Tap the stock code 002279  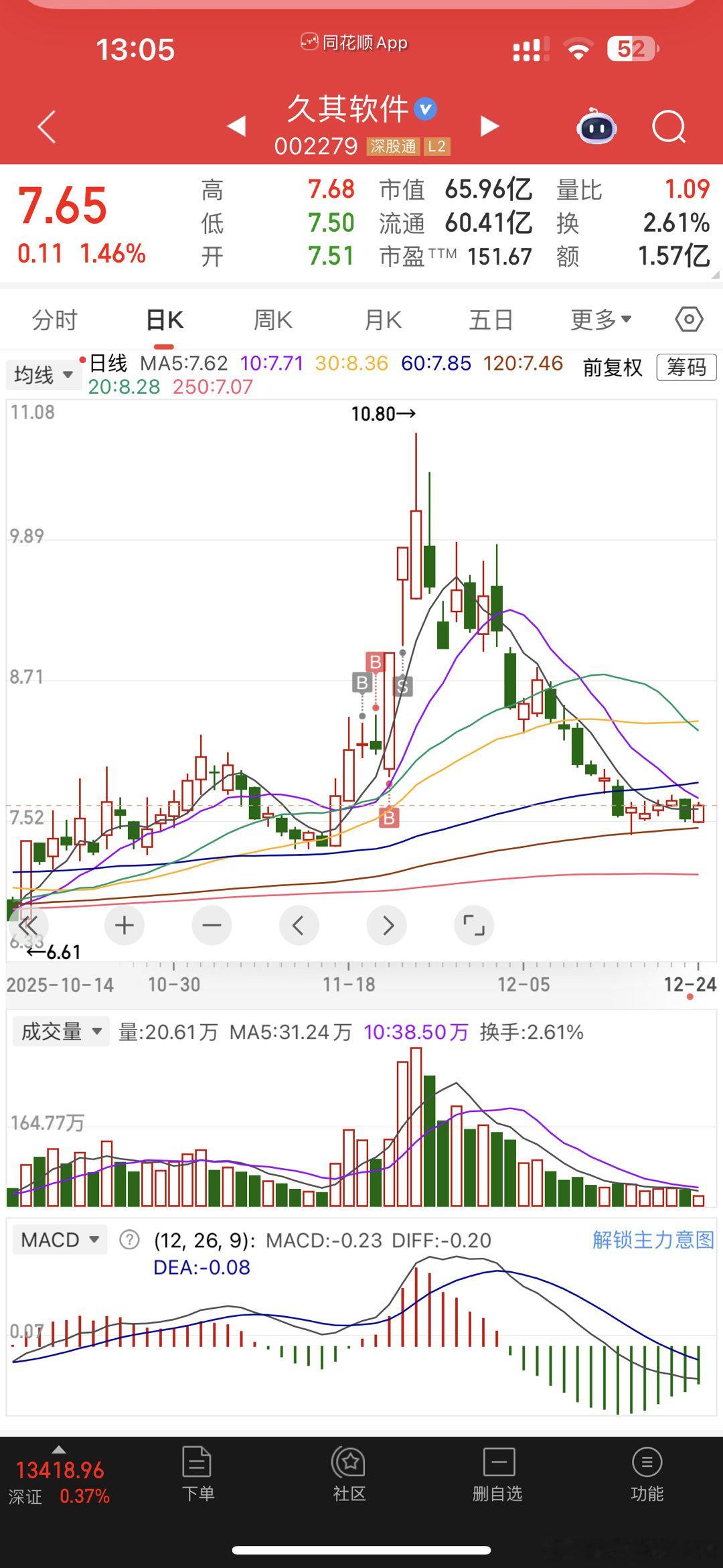pyautogui.click(x=316, y=146)
